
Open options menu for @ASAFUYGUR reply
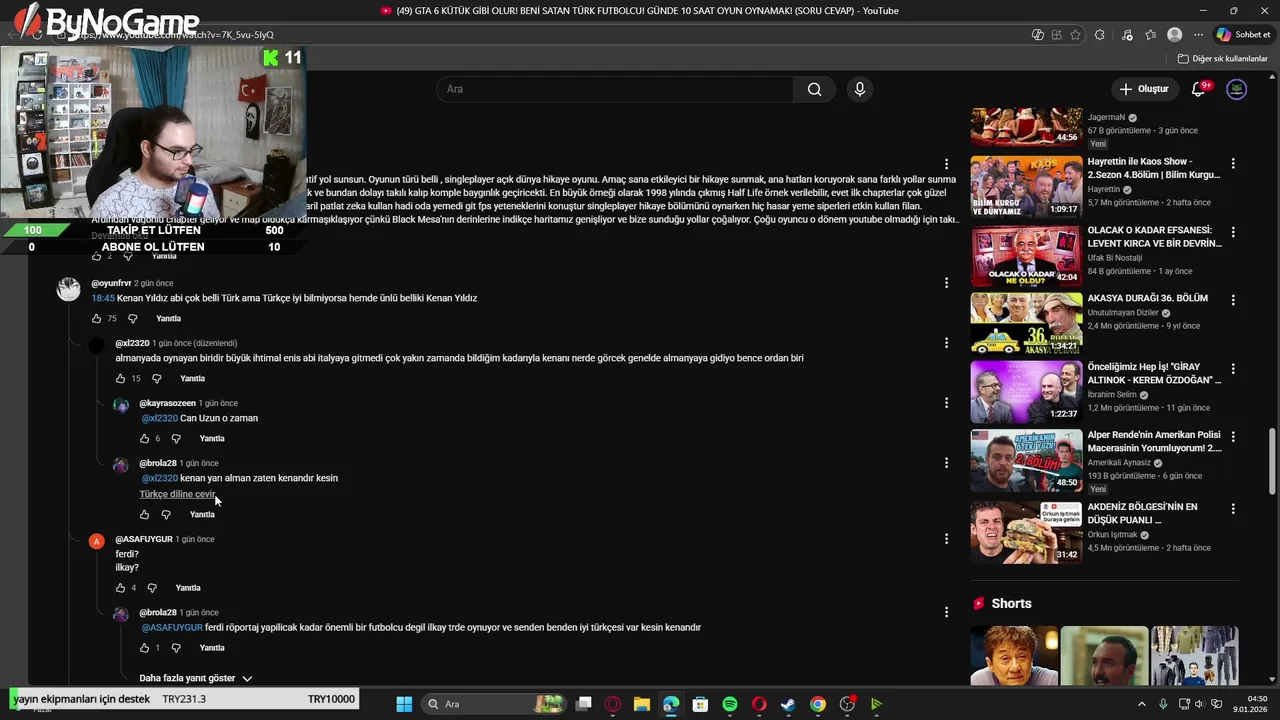coord(946,539)
